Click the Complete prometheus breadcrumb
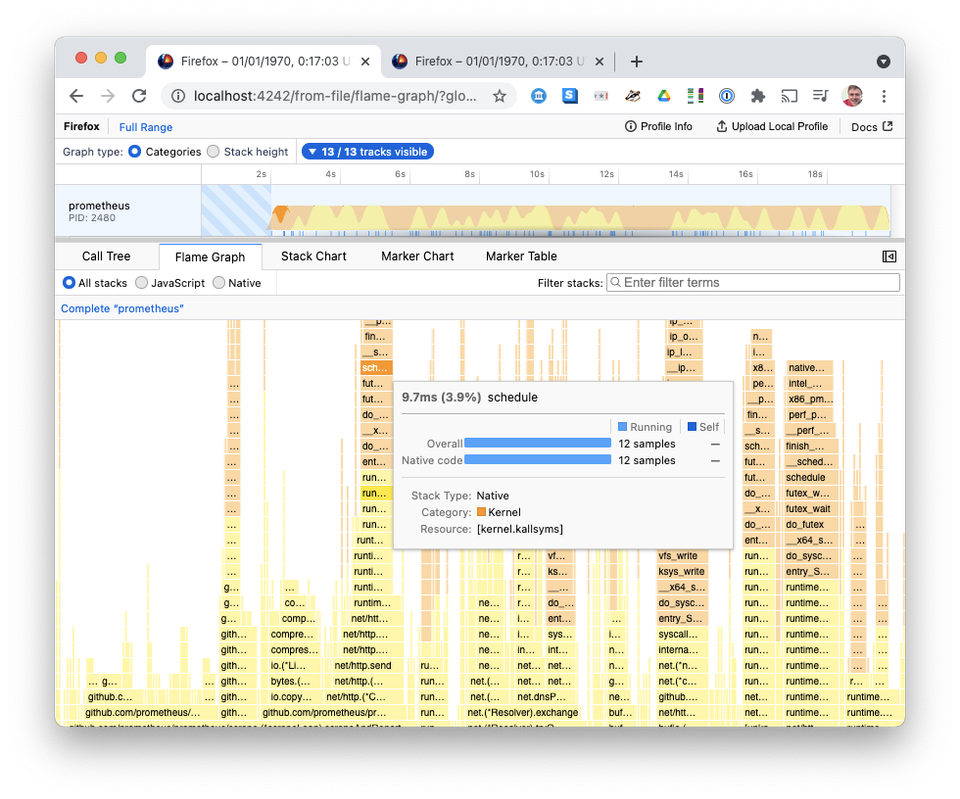Screen dimensions: 960x799 (122, 308)
